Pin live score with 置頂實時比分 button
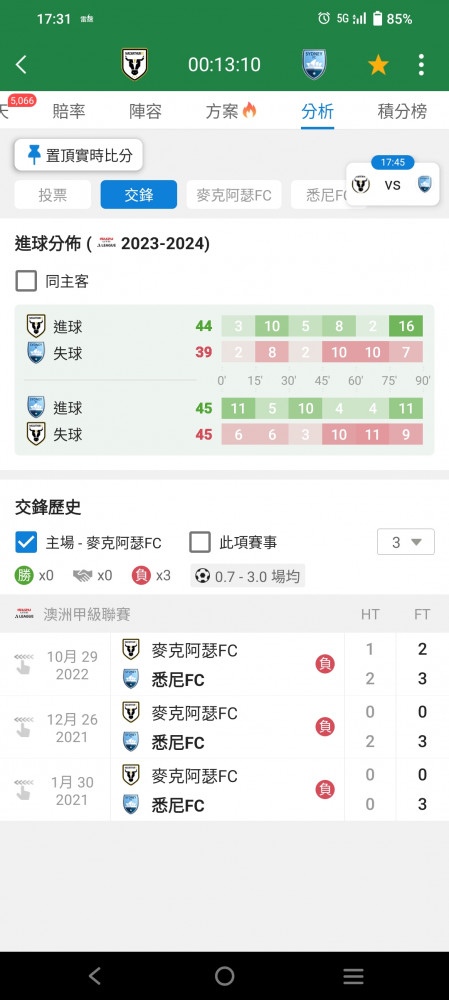 click(x=78, y=155)
